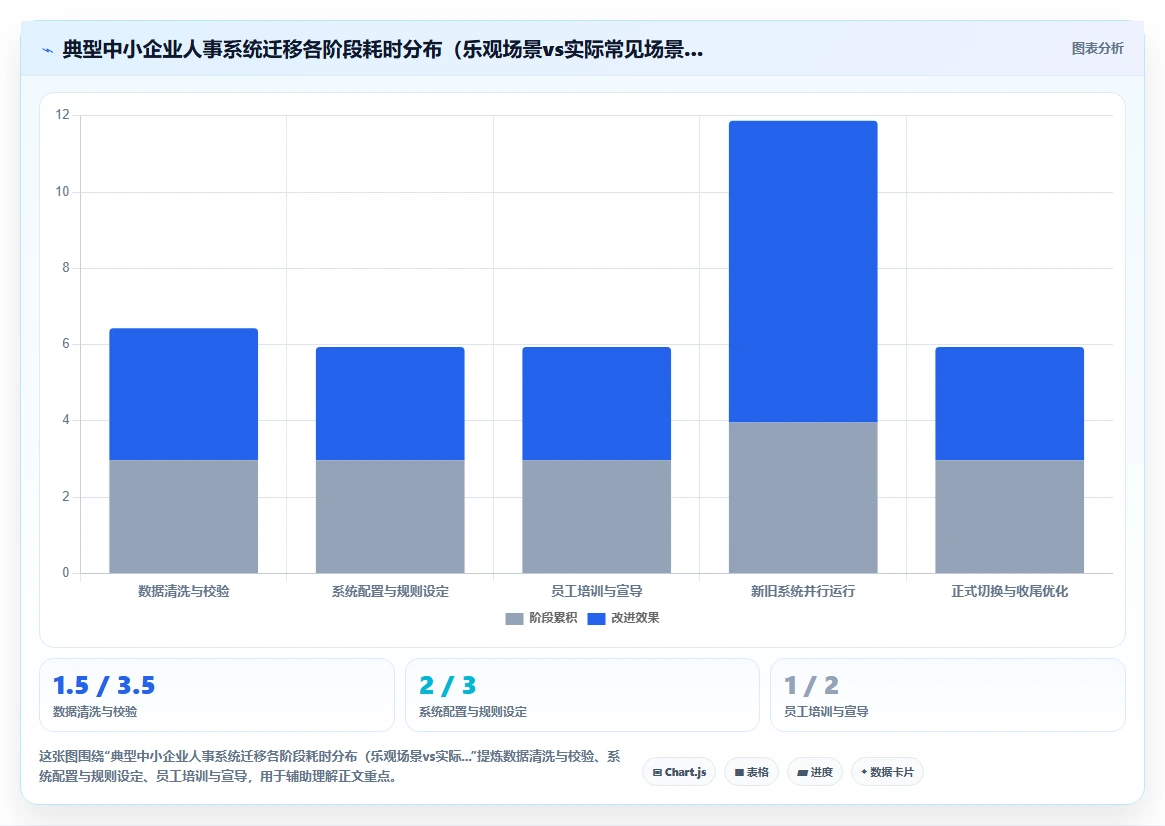Click the 数据清洗与校验 x-axis label
1165x826 pixels.
coord(184,591)
